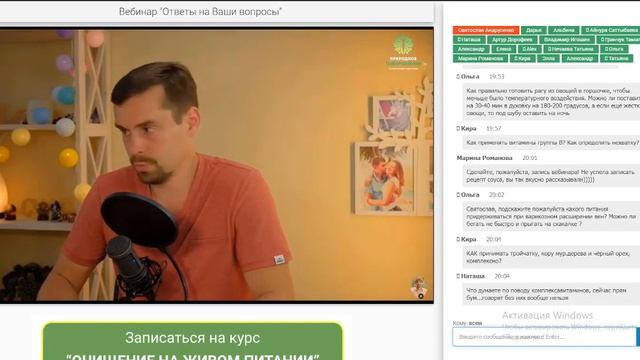Screen dimensions: 640x360
Task: Click the webinar title 'Ответы на Ваши вопросы'
Action: pyautogui.click(x=200, y=11)
